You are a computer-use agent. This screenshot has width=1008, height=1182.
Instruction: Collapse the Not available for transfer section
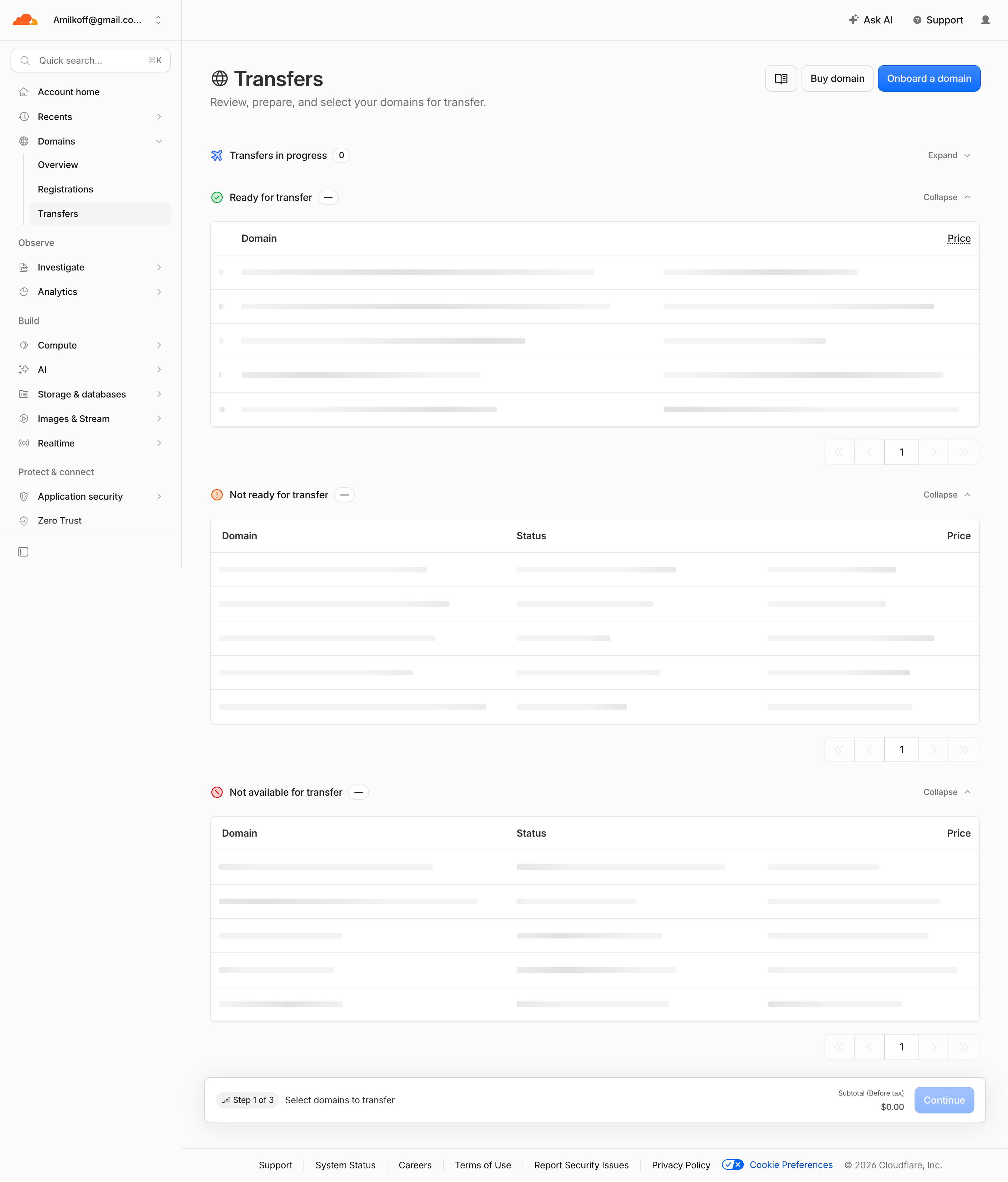(x=947, y=792)
